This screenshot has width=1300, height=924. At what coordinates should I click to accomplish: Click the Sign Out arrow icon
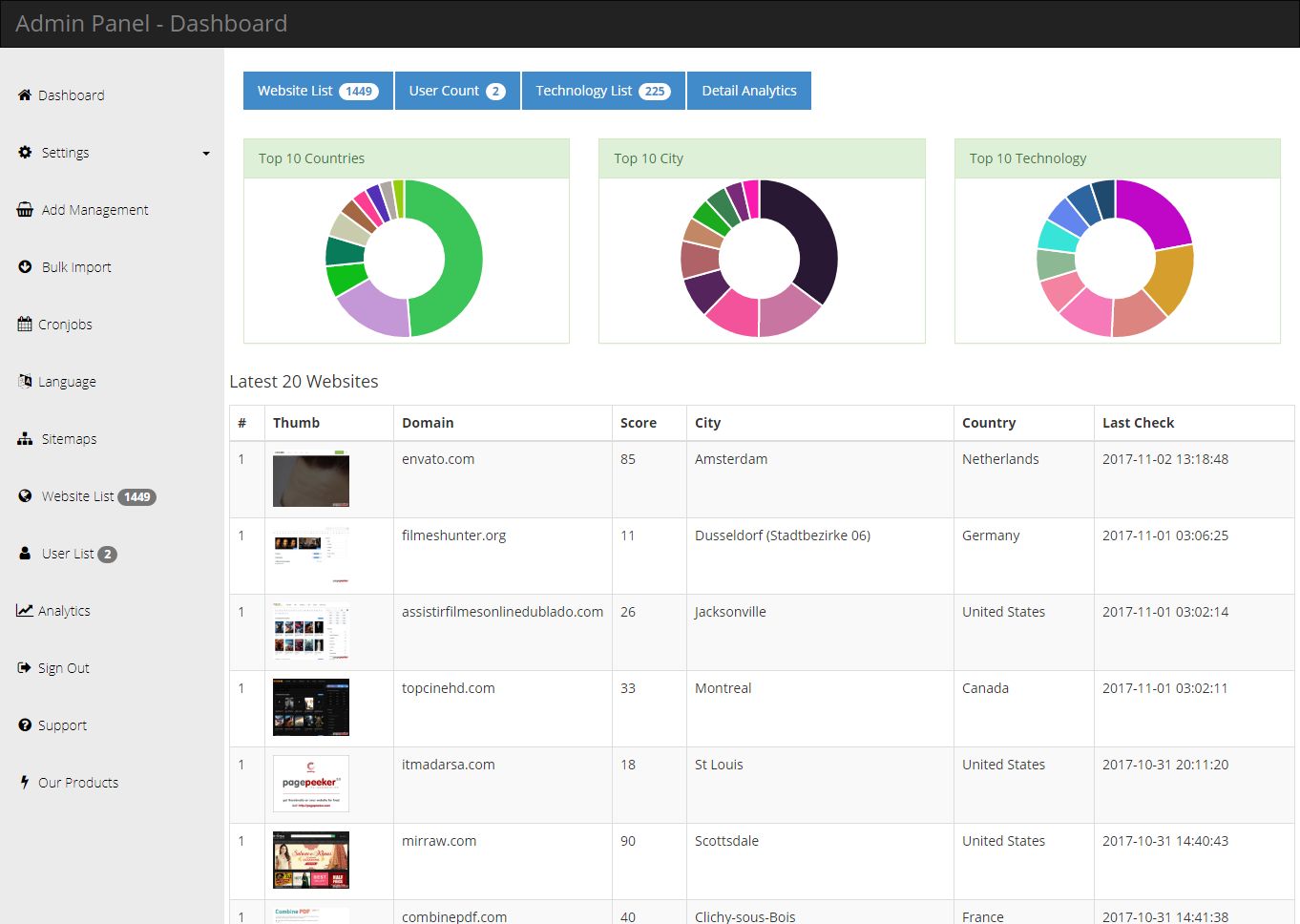(x=25, y=668)
